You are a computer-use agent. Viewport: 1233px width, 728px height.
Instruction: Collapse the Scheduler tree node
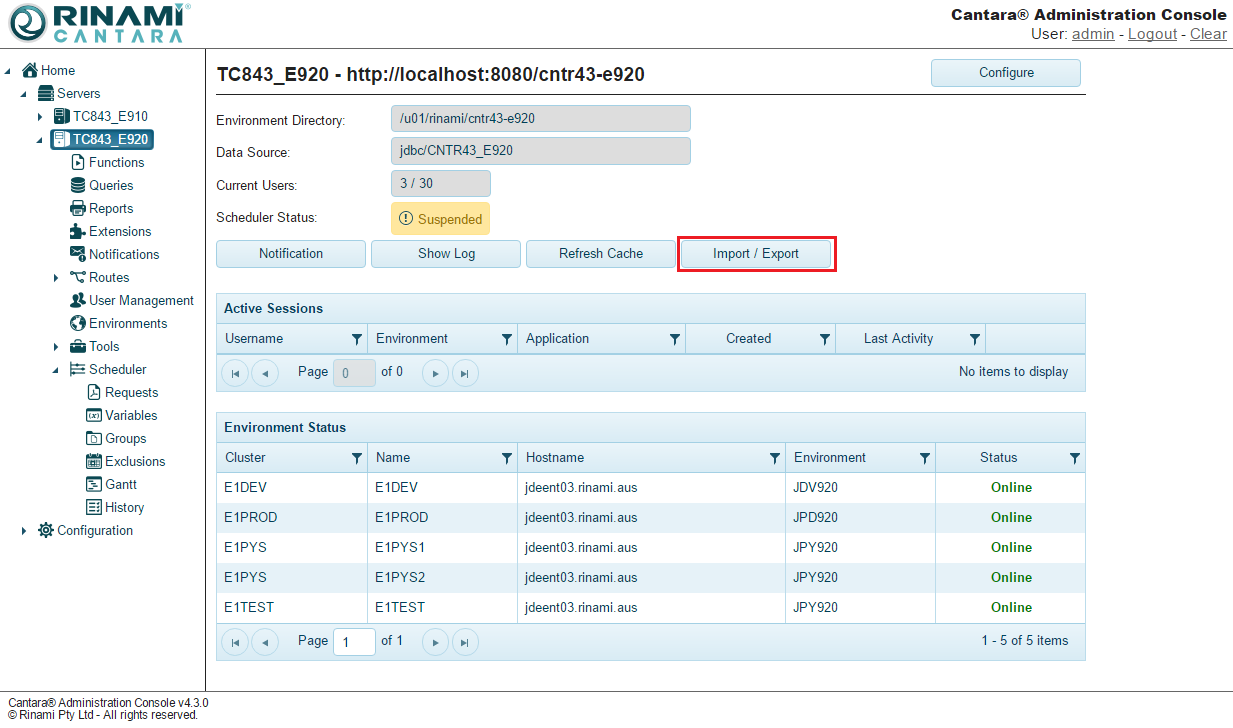click(56, 370)
